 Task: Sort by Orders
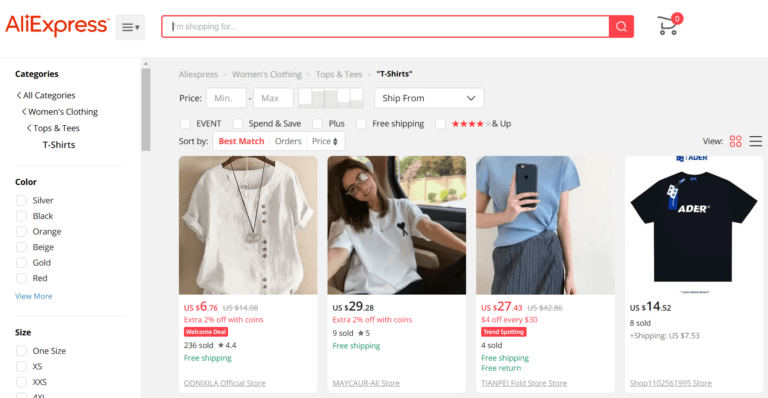click(288, 141)
